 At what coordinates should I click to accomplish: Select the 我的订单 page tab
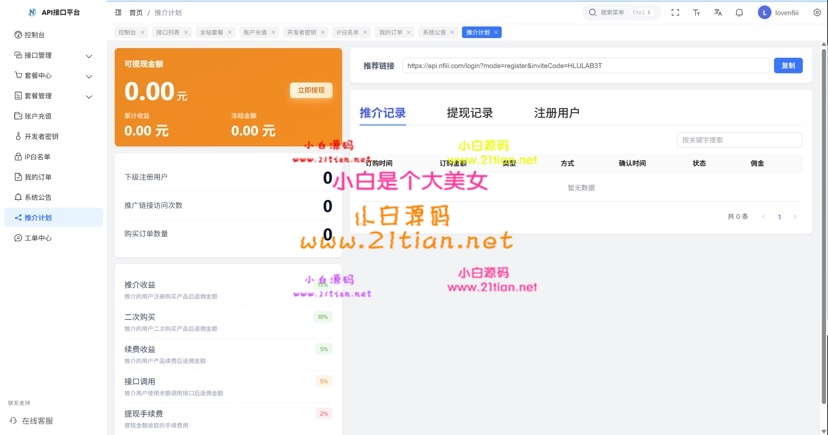(x=390, y=32)
